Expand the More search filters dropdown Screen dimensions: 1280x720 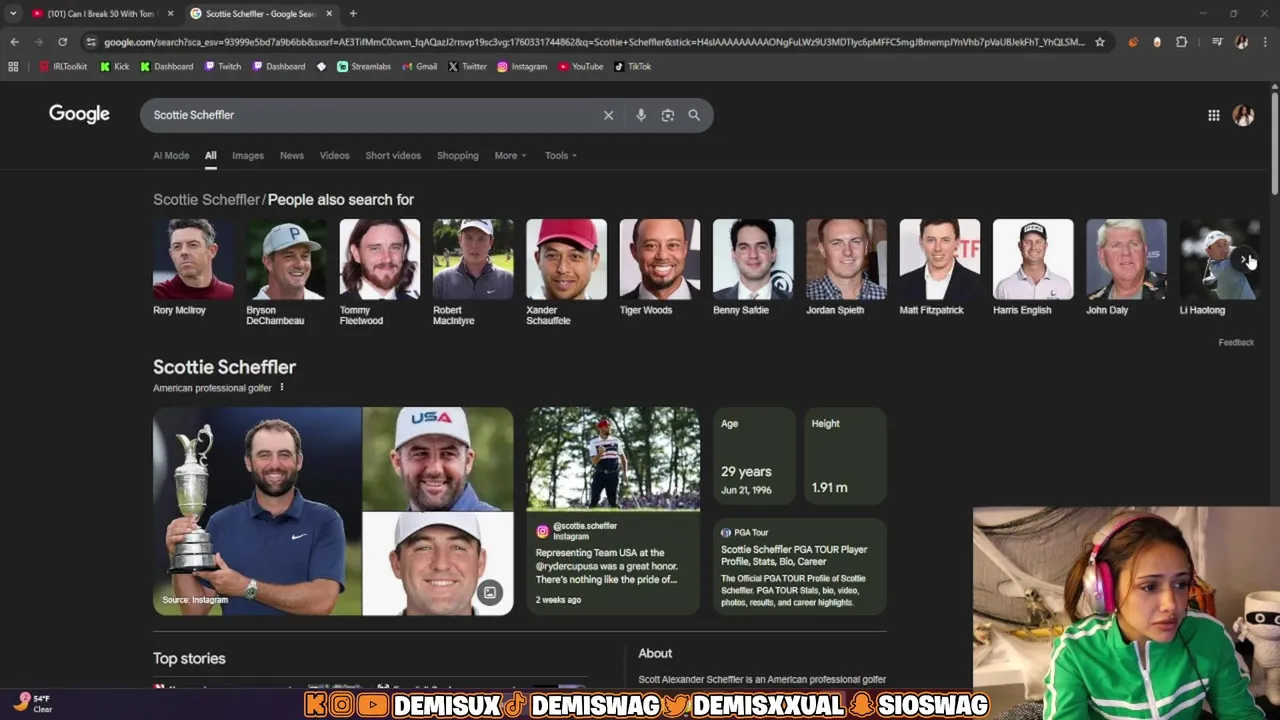[x=510, y=155]
